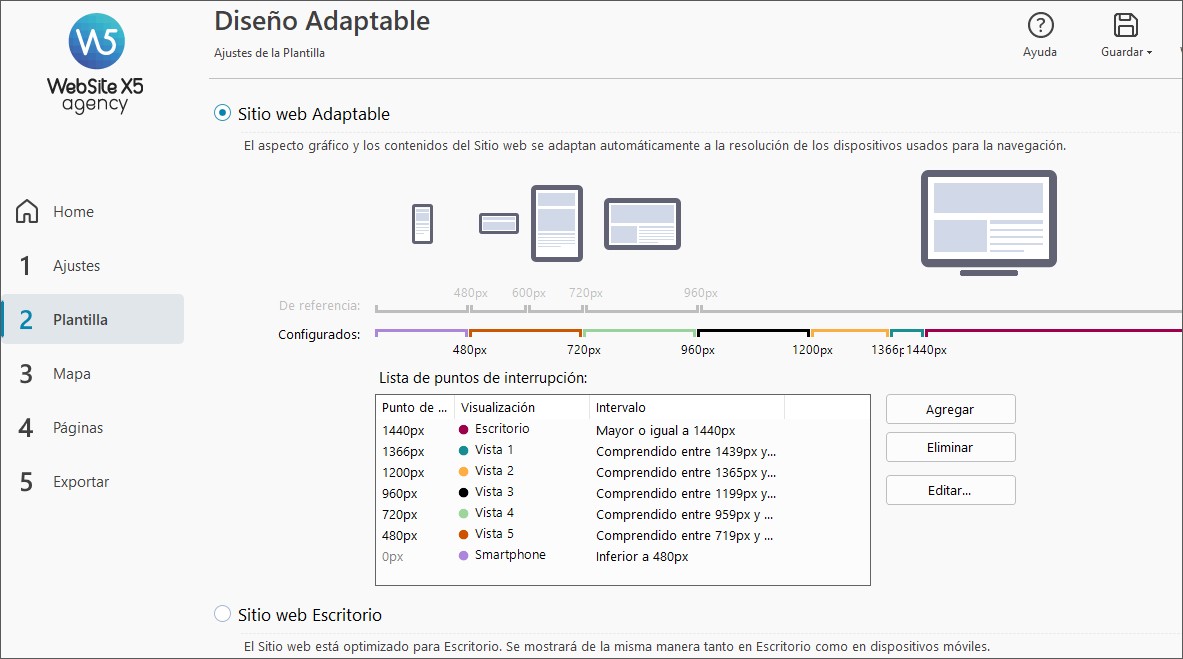Select the smartphone portrait device icon
The height and width of the screenshot is (659, 1183).
422,224
